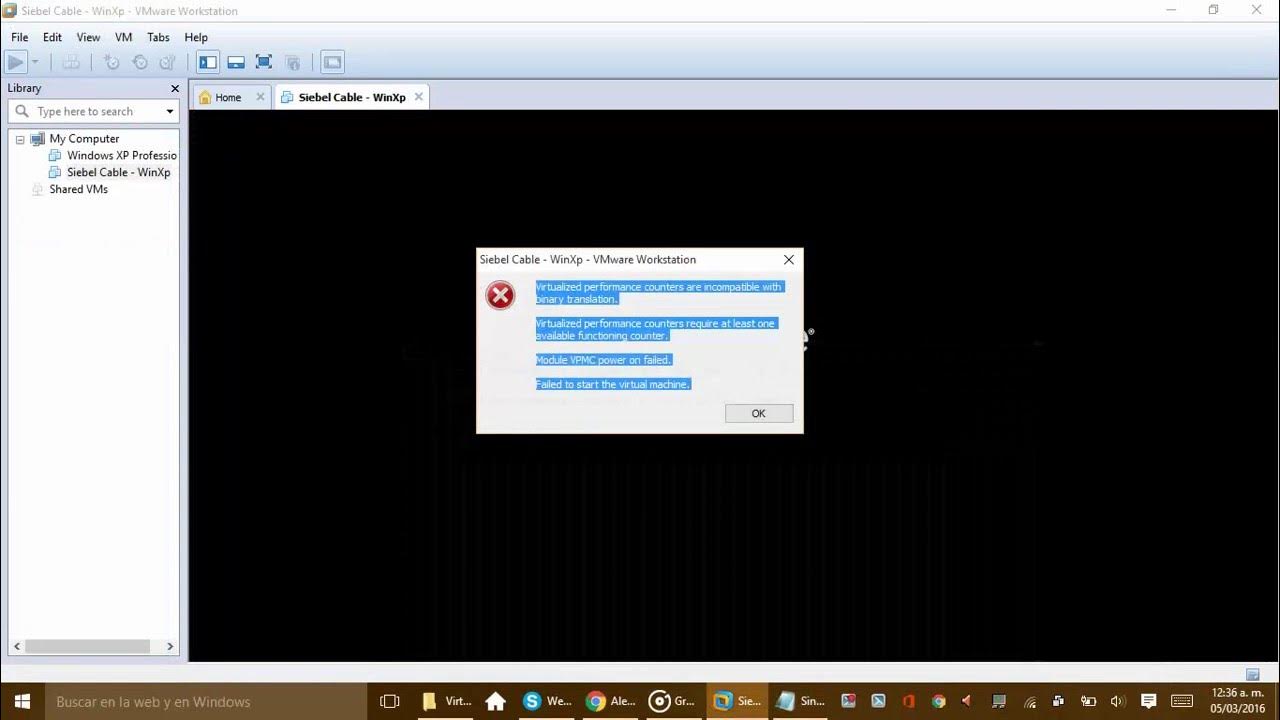Click the library horizontal scrollbar thumb
1280x720 pixels.
tap(87, 646)
